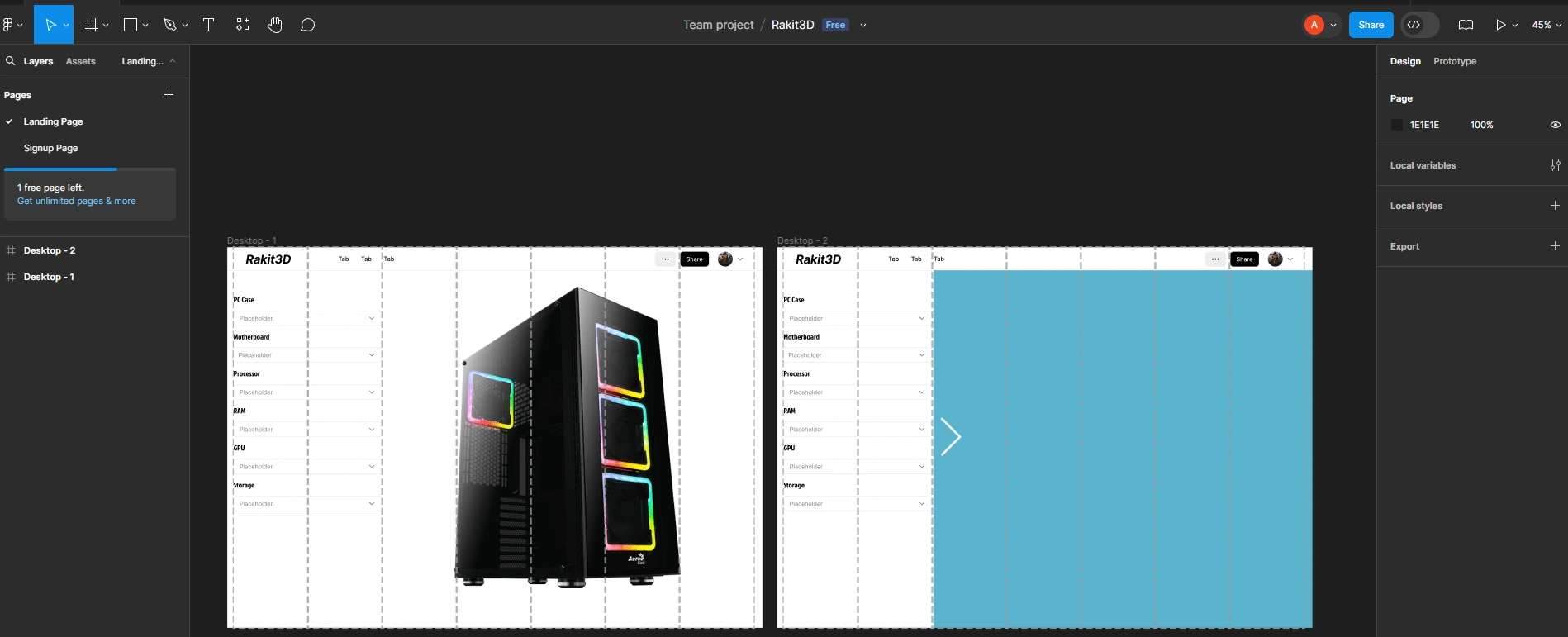1568x637 pixels.
Task: Click the white arrow in Desktop - 2
Action: tap(951, 436)
